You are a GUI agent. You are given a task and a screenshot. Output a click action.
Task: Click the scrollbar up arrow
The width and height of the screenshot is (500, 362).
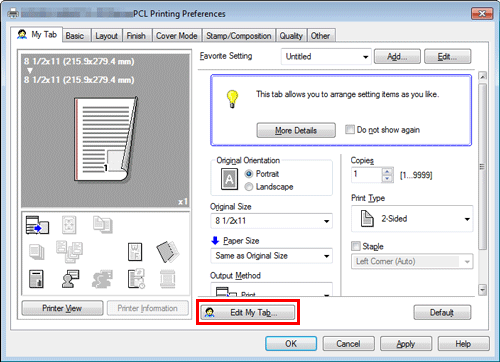(482, 76)
